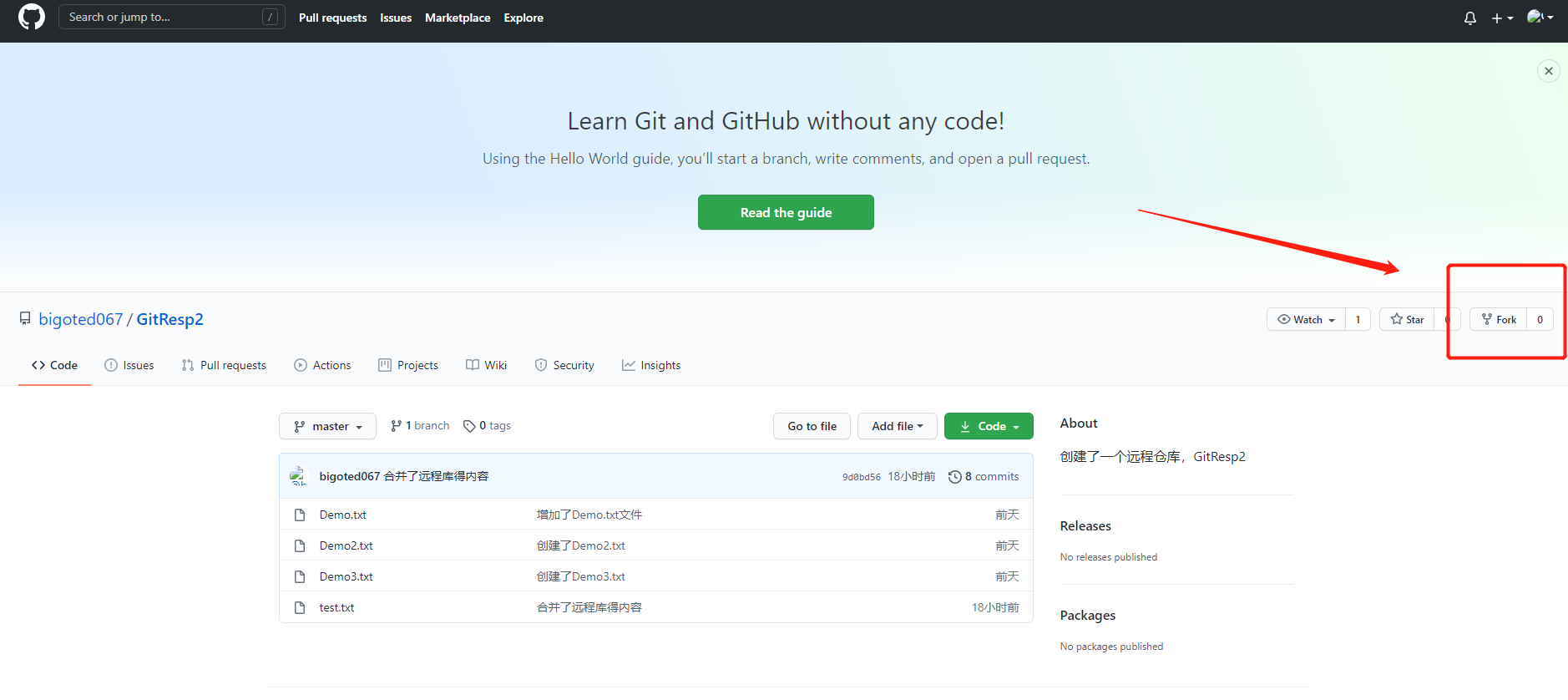
Task: Dismiss the Learn Git banner
Action: [x=1548, y=71]
